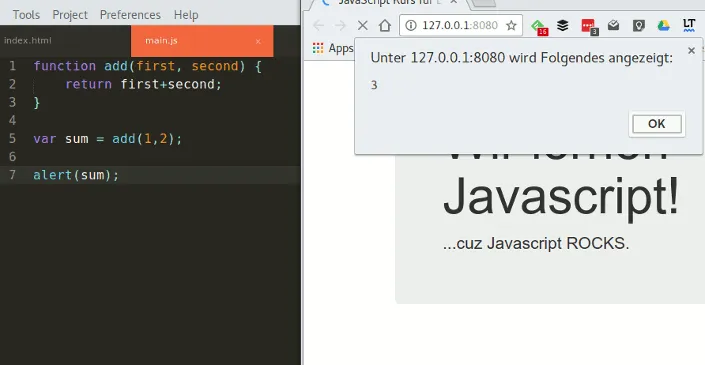The width and height of the screenshot is (705, 365).
Task: Open the Tools menu in the editor
Action: pos(26,15)
